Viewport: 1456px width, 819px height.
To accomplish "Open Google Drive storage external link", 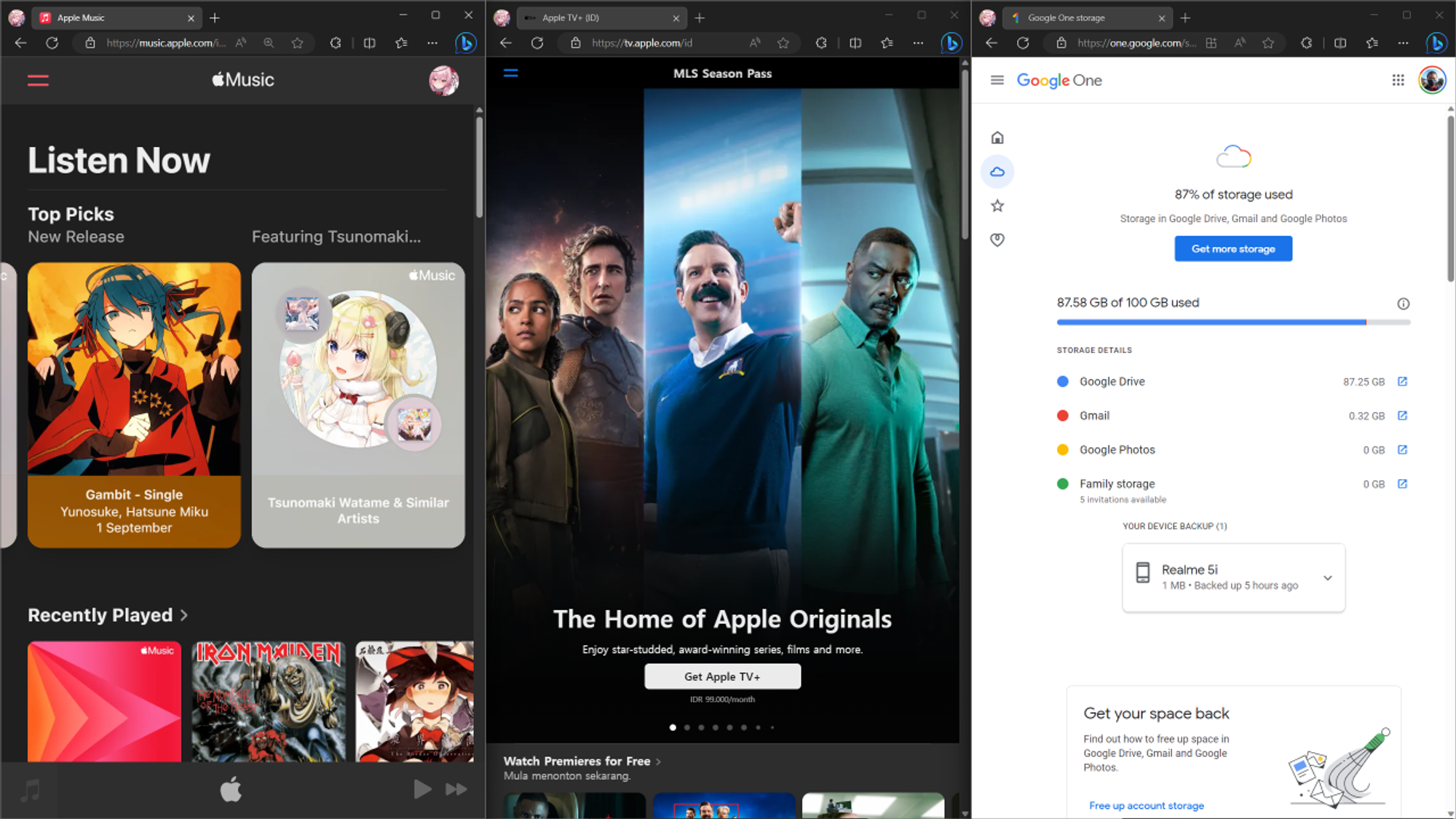I will pyautogui.click(x=1402, y=381).
